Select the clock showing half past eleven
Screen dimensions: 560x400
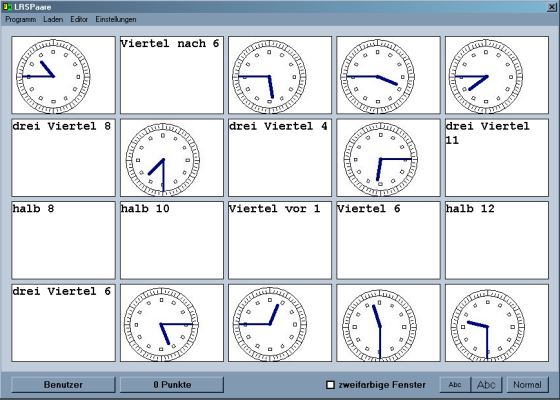click(388, 323)
